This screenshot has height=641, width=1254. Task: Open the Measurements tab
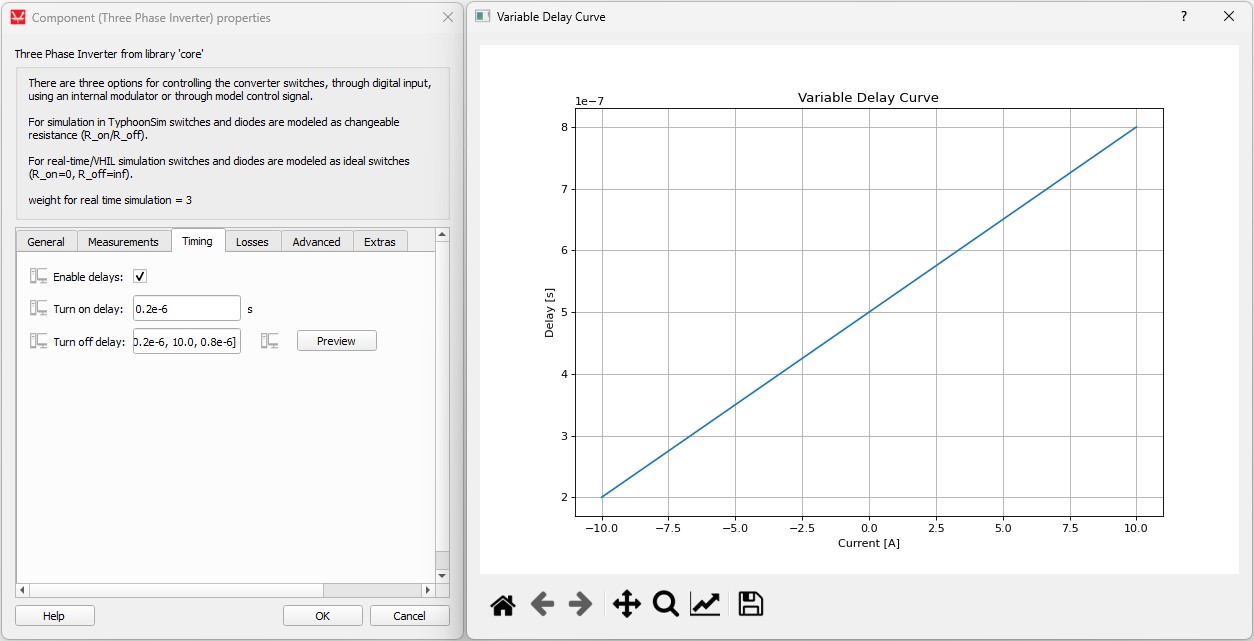pos(123,242)
